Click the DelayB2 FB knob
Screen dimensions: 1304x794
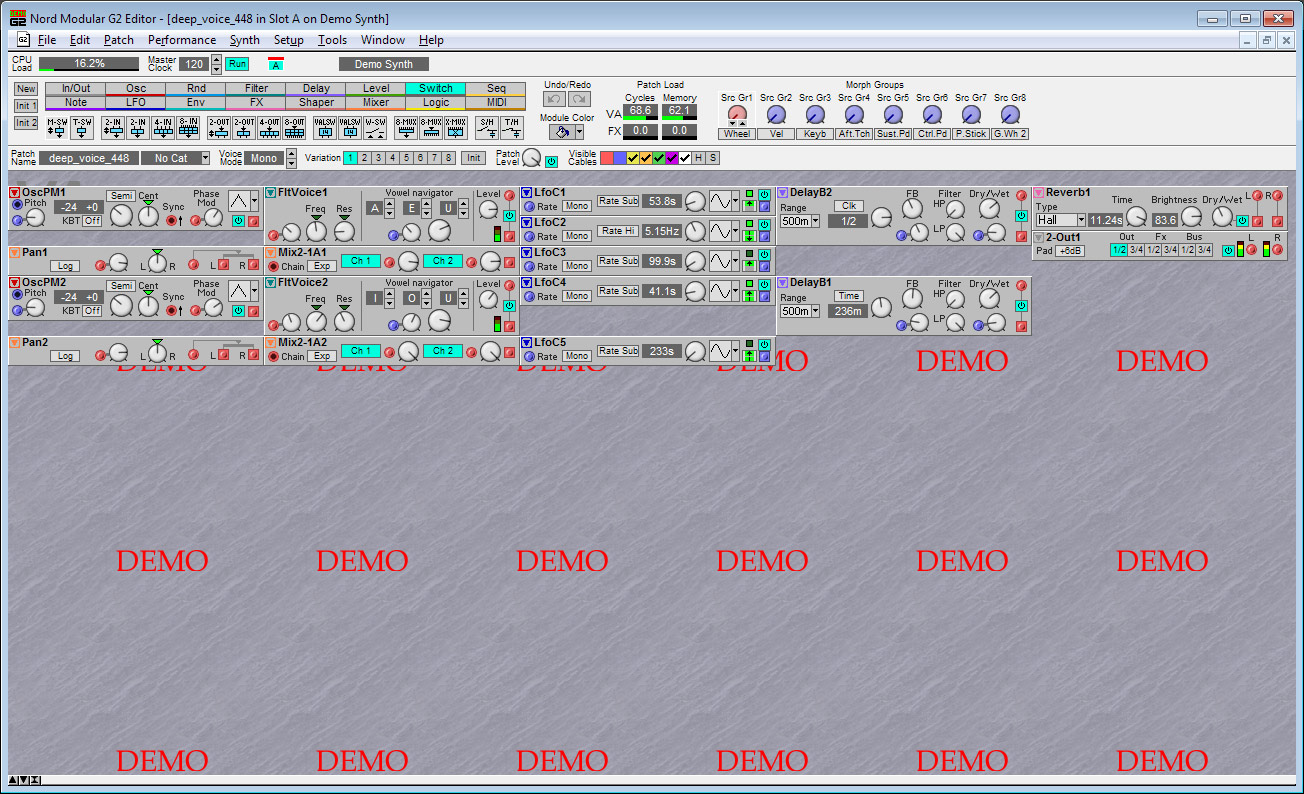(912, 209)
